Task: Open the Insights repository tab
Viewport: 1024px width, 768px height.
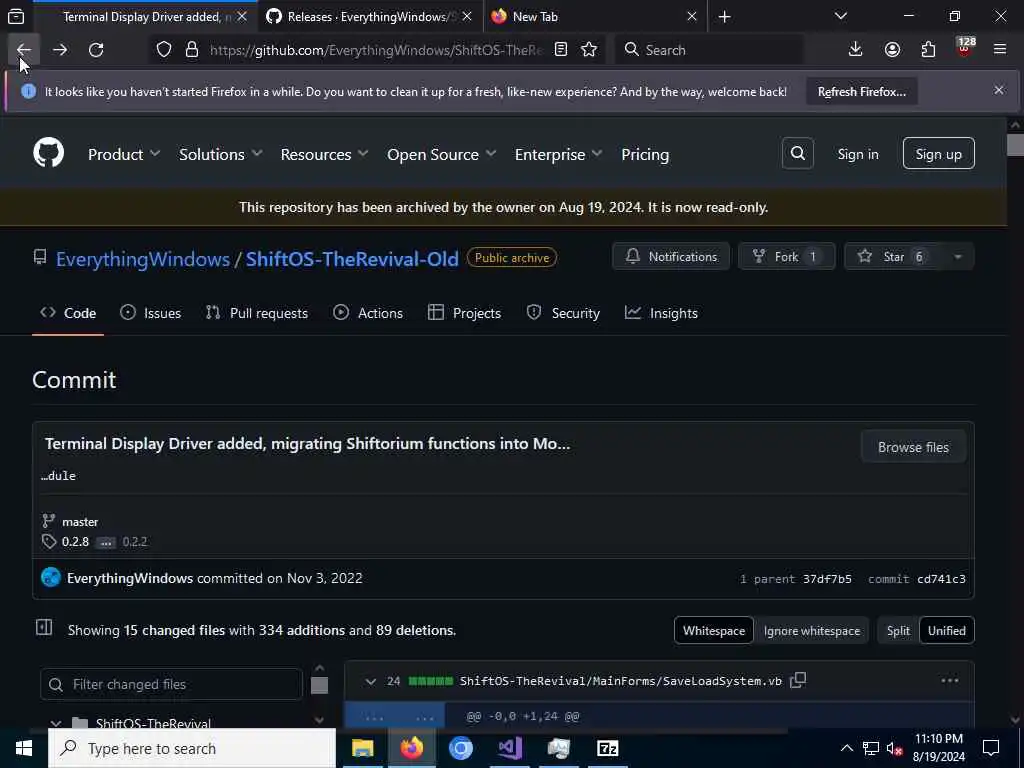Action: coord(662,313)
